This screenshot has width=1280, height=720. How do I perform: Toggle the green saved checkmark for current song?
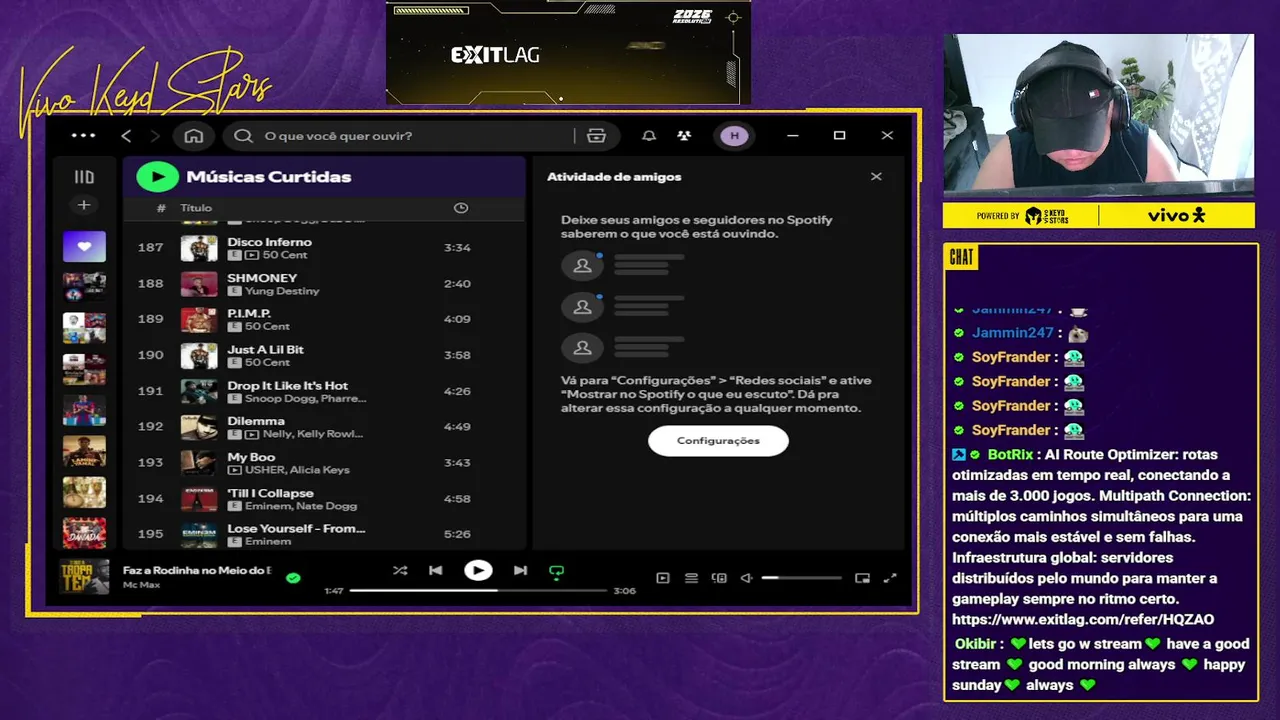293,578
